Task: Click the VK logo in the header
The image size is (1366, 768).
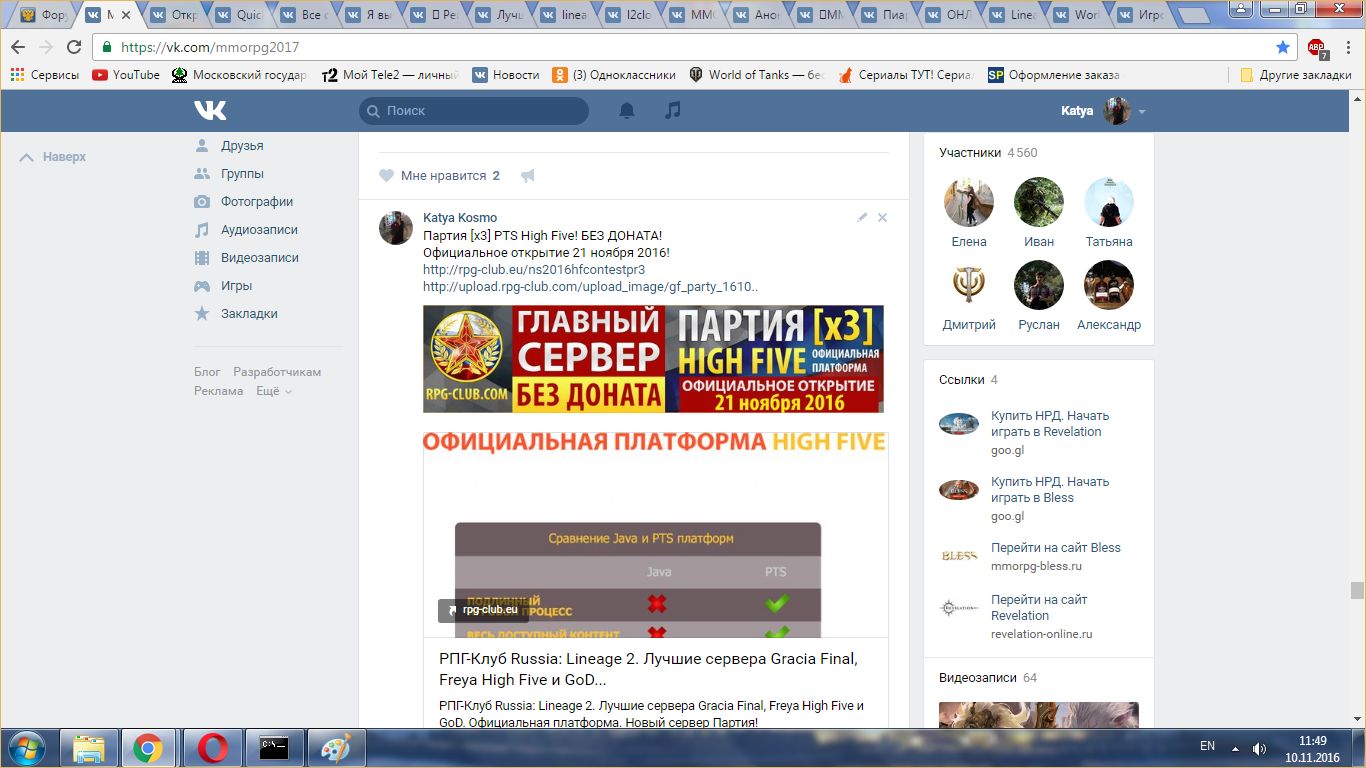Action: [x=210, y=110]
